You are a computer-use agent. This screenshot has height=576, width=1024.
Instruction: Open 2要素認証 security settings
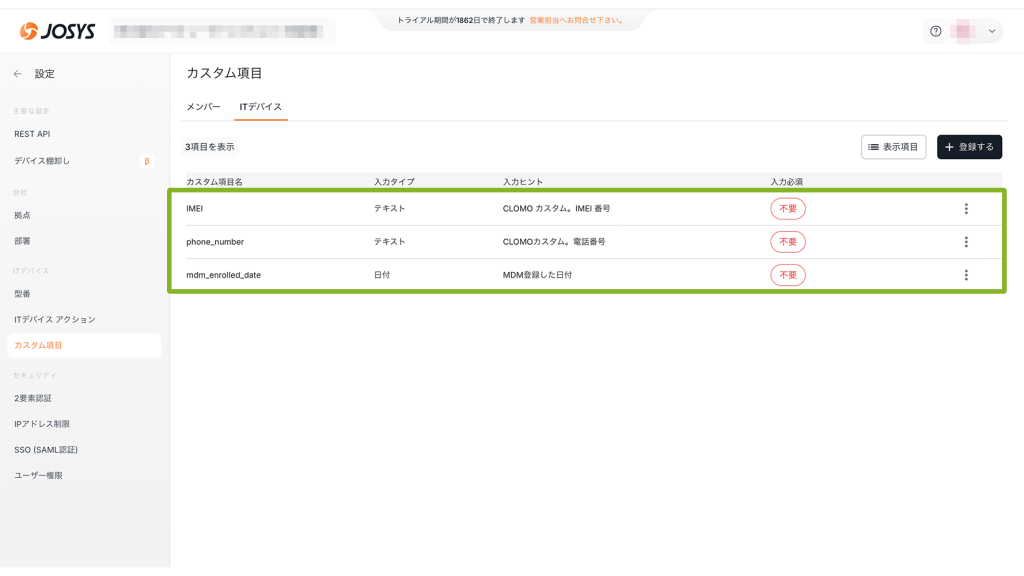tap(33, 398)
